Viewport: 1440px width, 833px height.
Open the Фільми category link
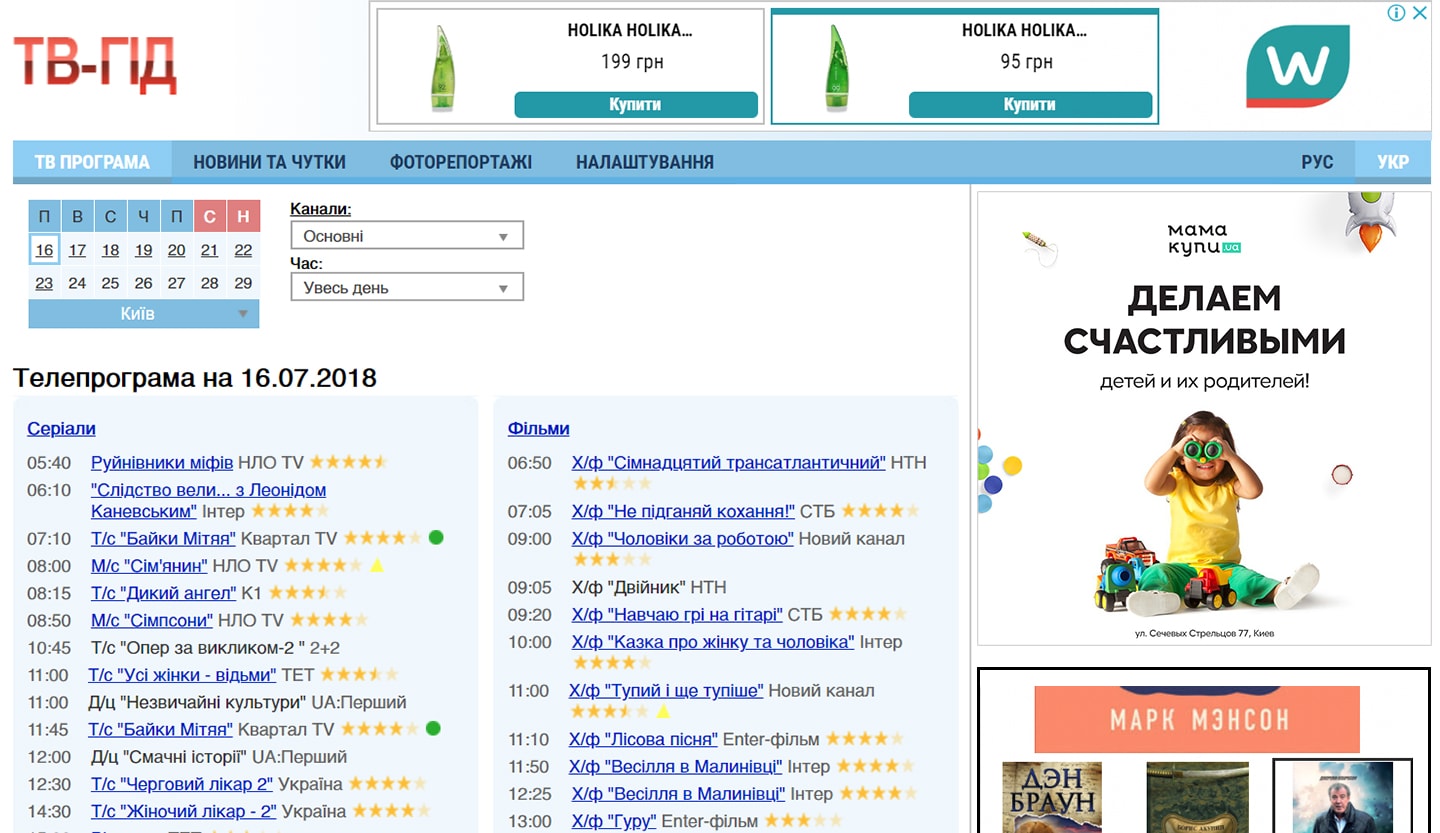tap(539, 429)
